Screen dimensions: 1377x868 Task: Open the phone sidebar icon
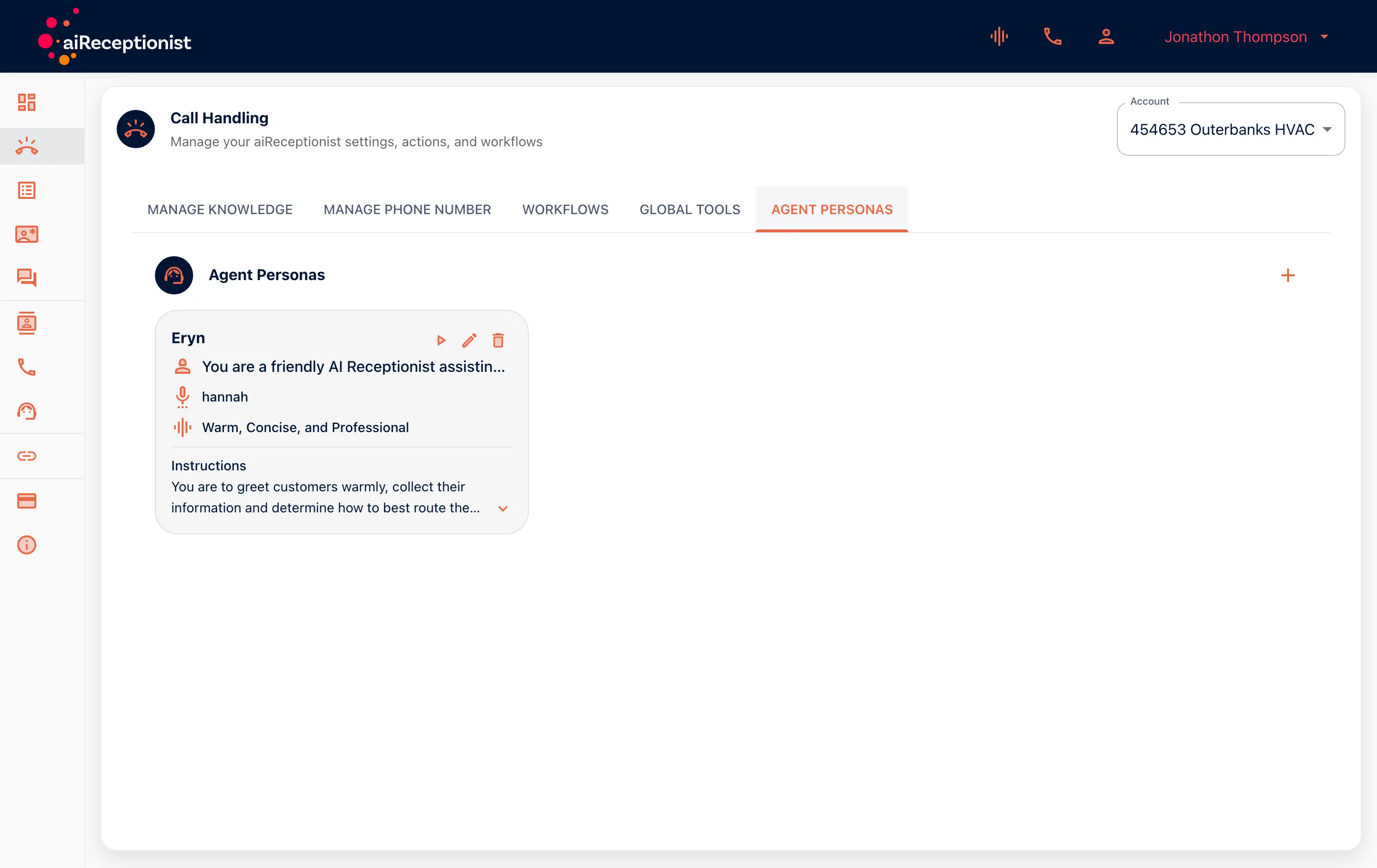tap(26, 367)
